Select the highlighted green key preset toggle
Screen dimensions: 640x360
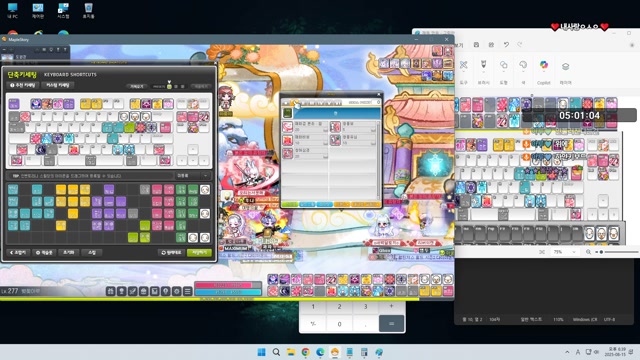[169, 87]
